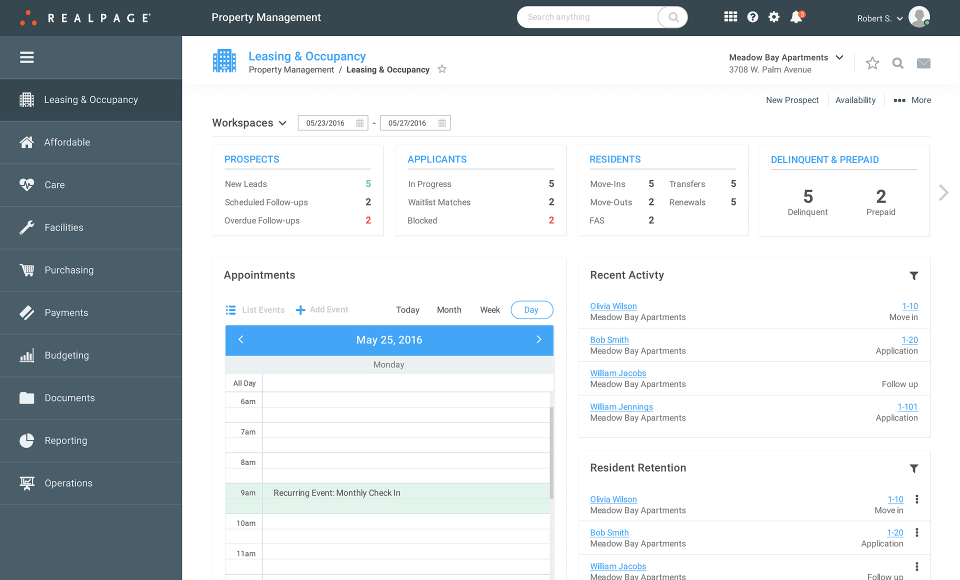Click the APPLICANTS card heading
The width and height of the screenshot is (960, 580).
coord(437,159)
